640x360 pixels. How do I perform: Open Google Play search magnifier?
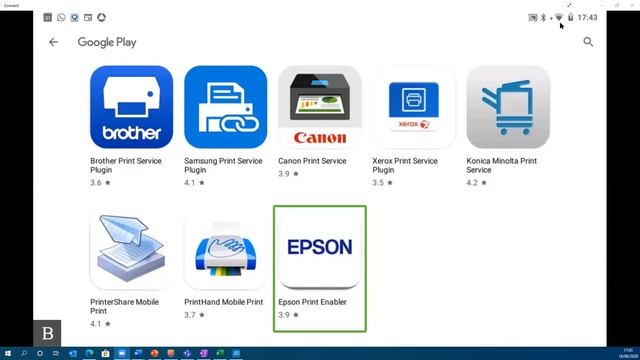[x=588, y=42]
